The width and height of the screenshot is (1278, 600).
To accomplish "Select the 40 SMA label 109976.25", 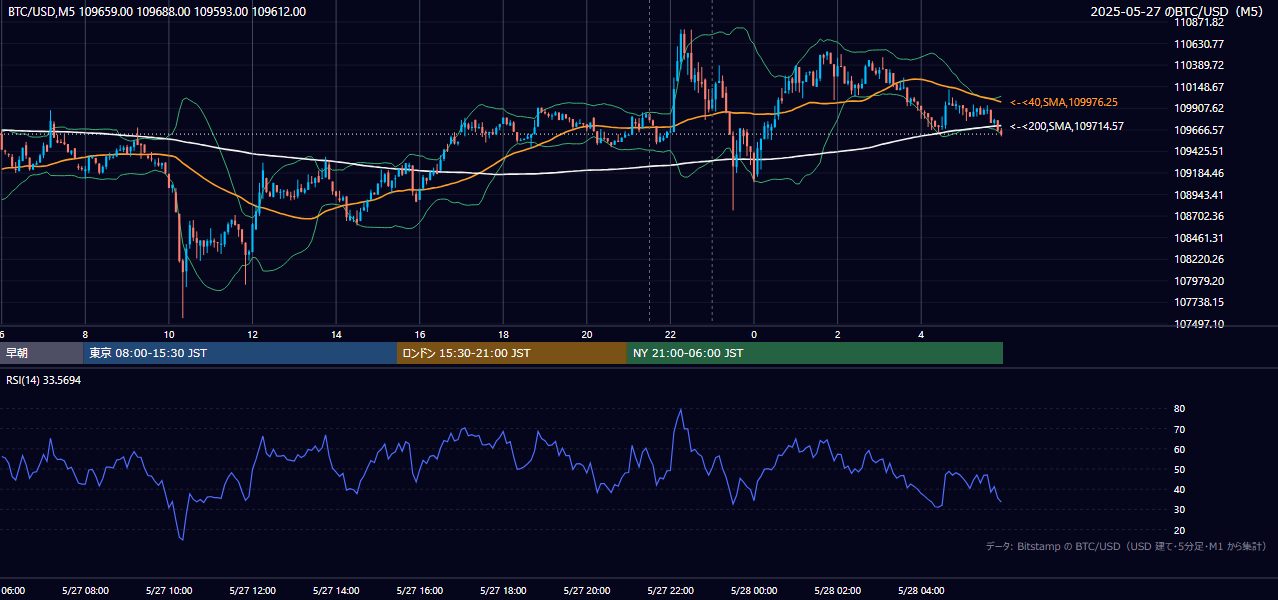I will tap(1064, 102).
